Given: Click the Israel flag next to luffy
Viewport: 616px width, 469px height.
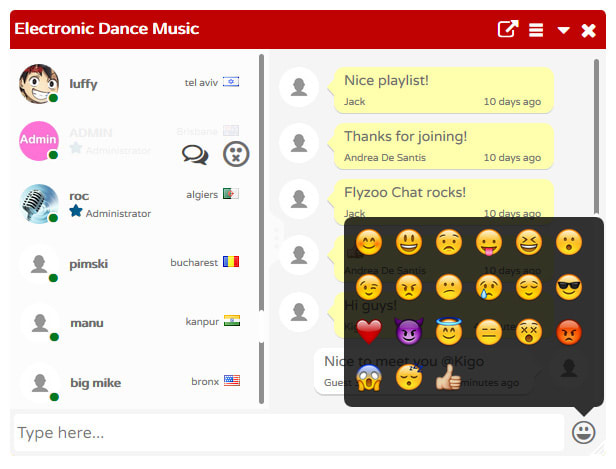Looking at the screenshot, I should pos(231,82).
